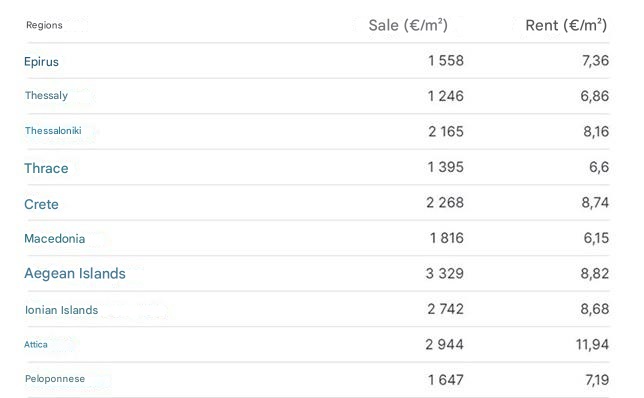Open the Peloponnese region link
This screenshot has height=398, width=644.
(55, 379)
